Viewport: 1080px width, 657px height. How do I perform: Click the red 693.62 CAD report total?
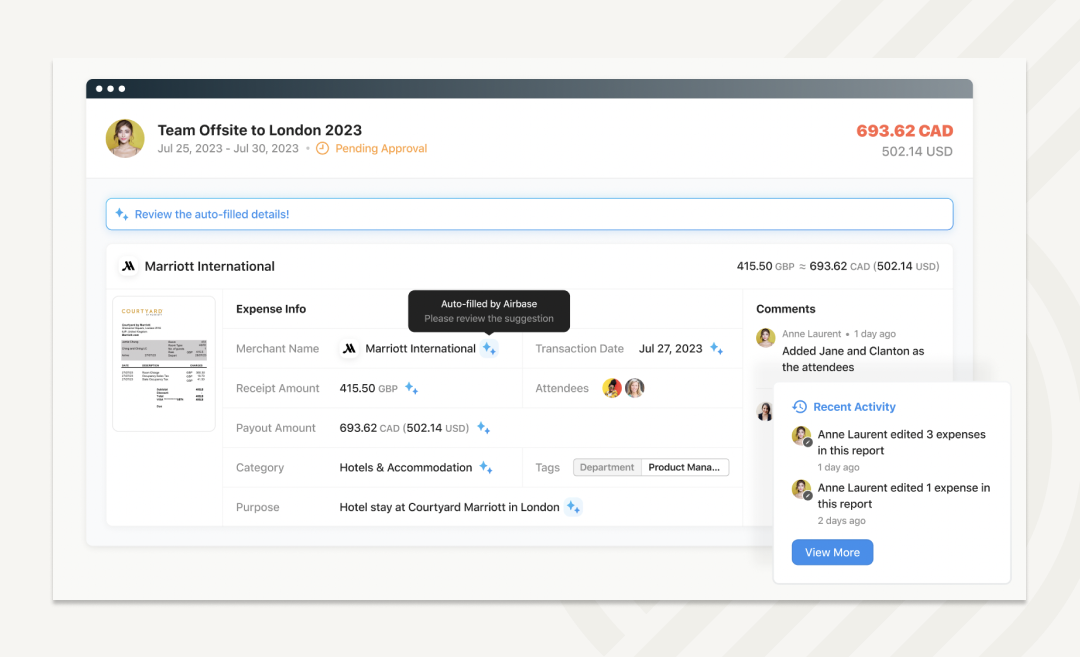tap(904, 131)
